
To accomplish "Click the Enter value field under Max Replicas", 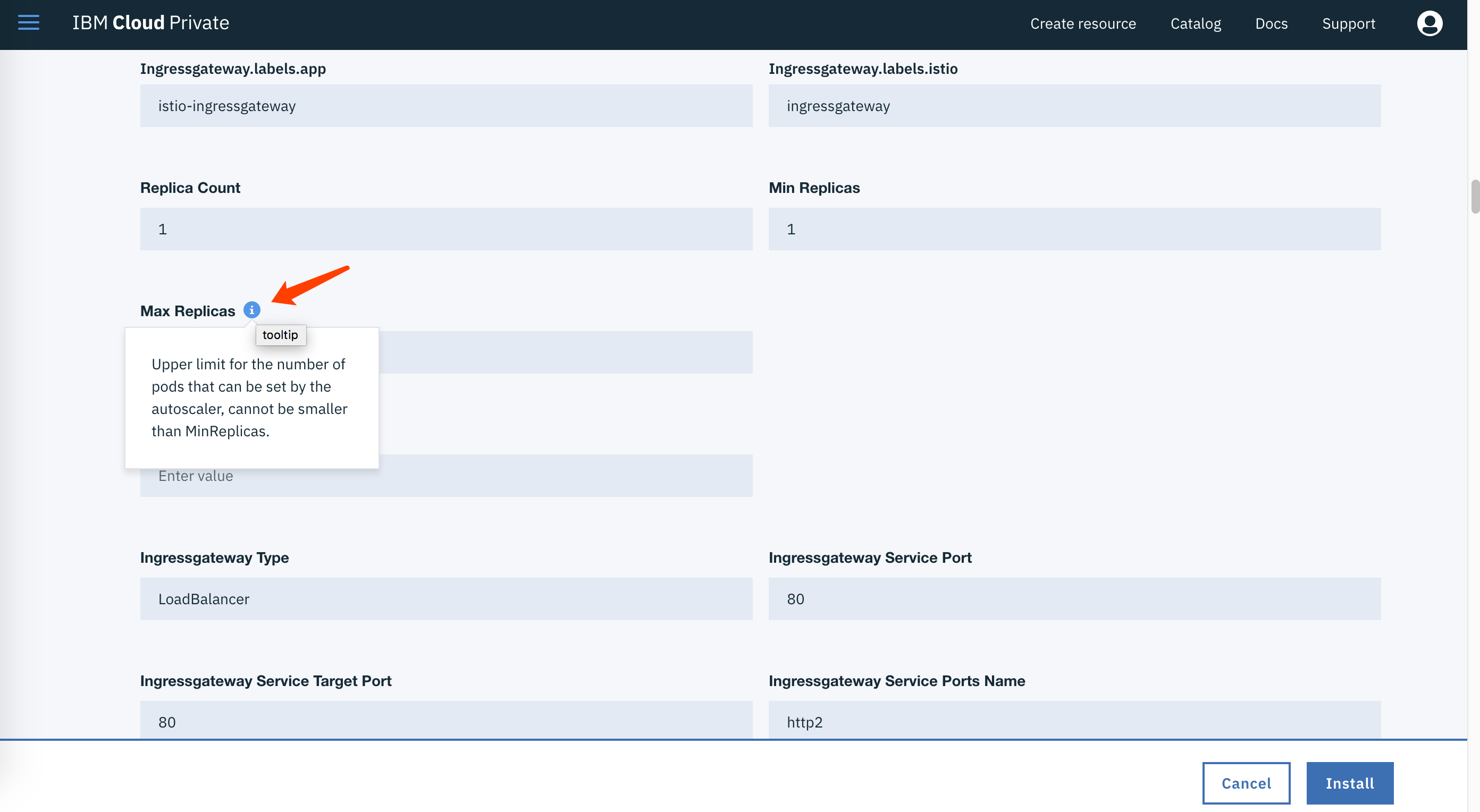I will (446, 476).
